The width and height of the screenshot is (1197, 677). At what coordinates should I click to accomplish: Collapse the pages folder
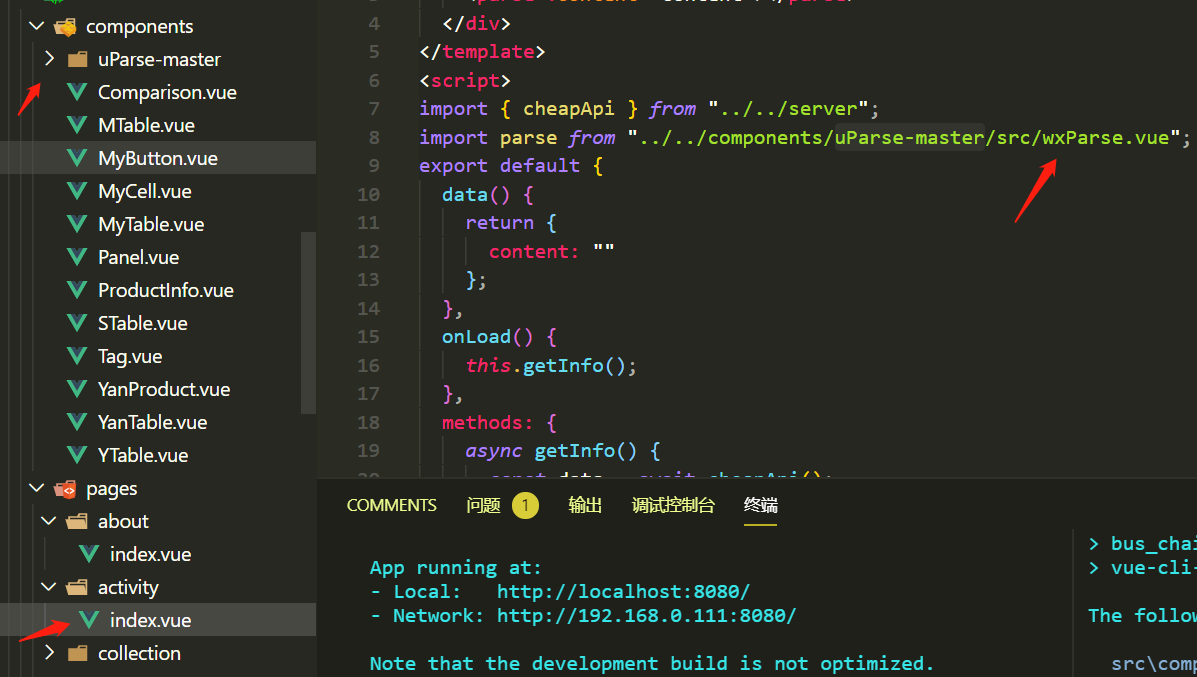tap(36, 487)
